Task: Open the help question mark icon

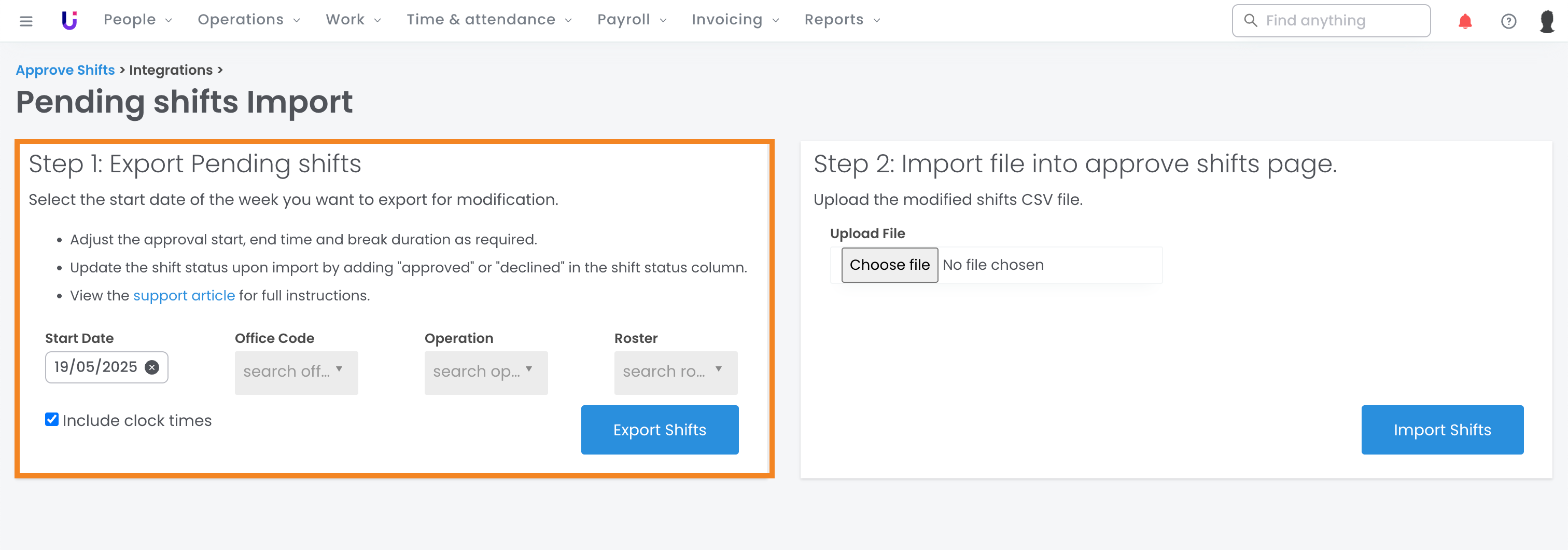Action: tap(1508, 21)
